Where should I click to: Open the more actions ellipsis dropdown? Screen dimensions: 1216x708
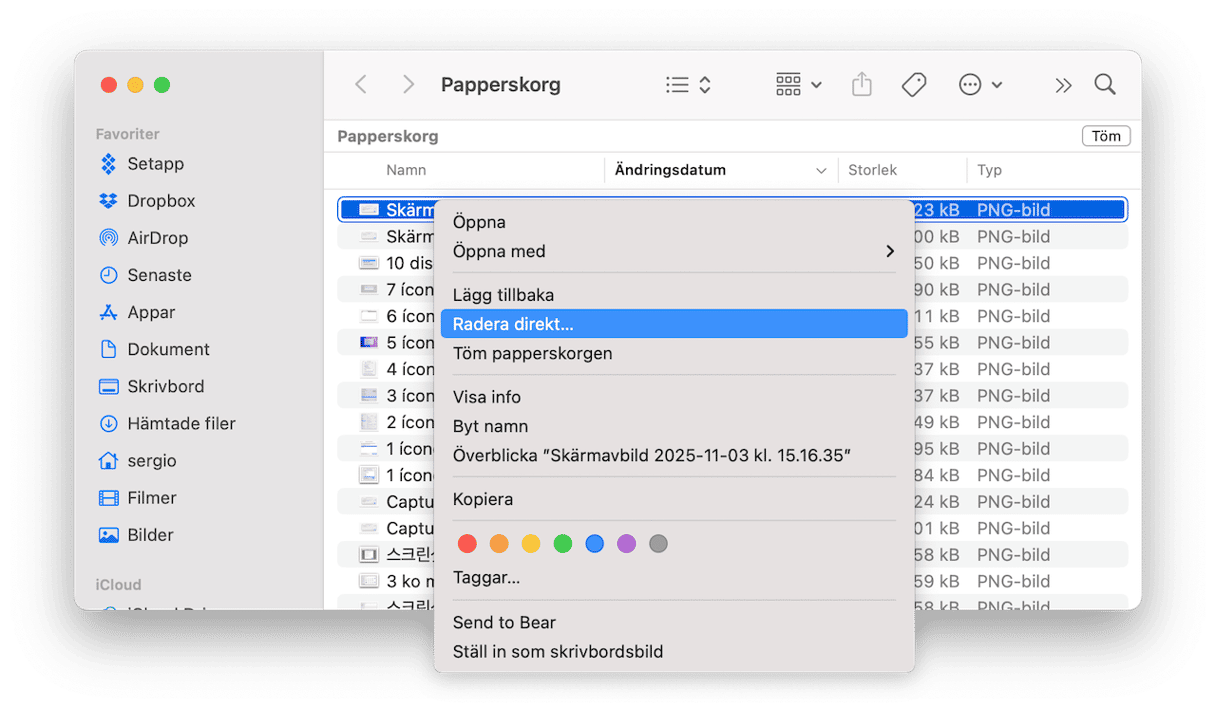coord(979,85)
